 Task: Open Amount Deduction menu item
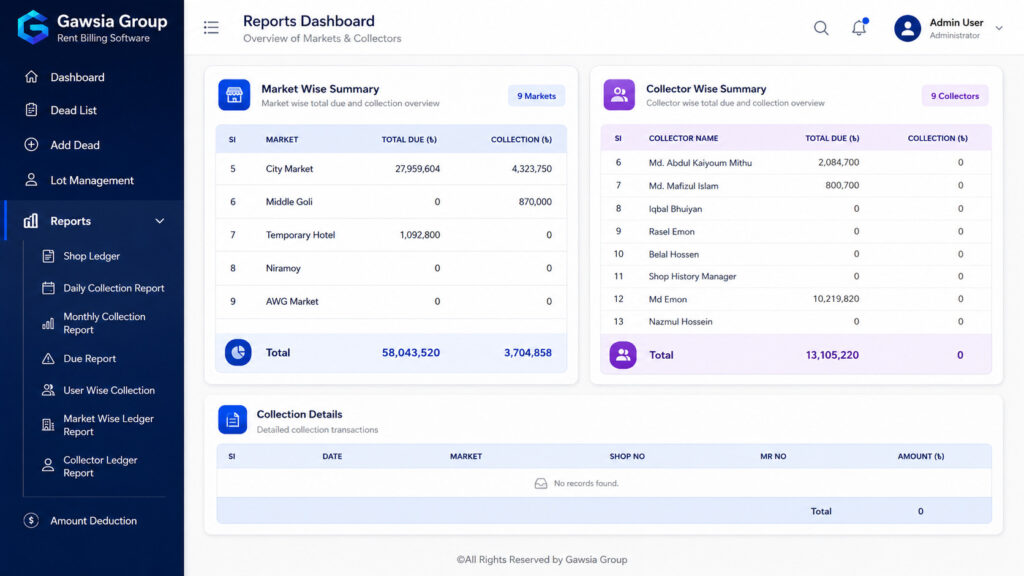tap(92, 520)
